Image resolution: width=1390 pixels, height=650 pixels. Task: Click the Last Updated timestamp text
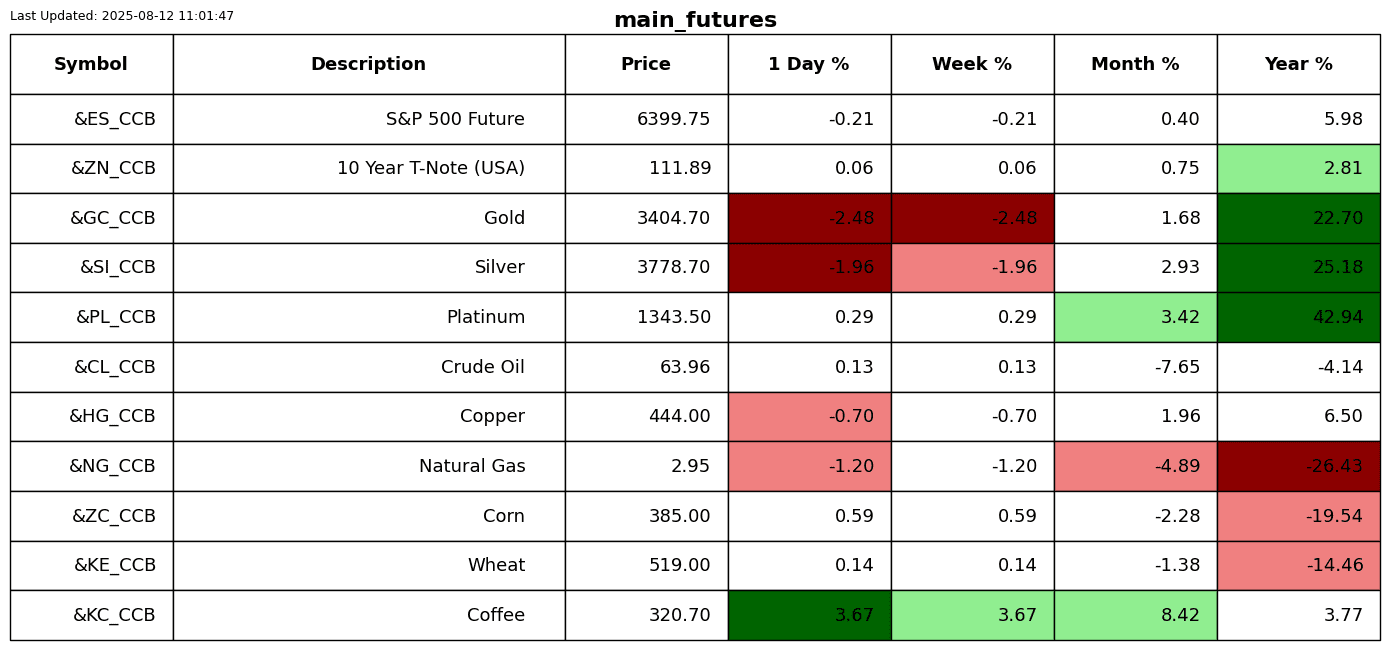pyautogui.click(x=122, y=16)
